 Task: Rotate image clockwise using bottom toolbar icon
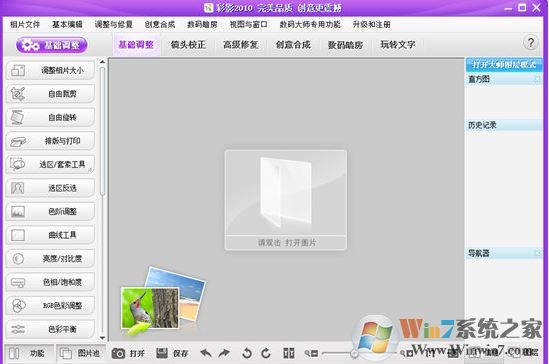coord(266,353)
